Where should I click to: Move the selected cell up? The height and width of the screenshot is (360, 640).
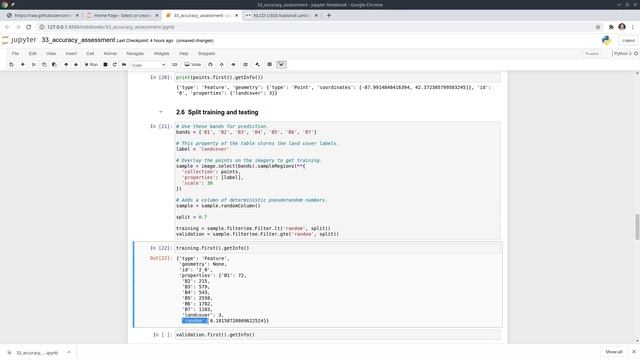pos(66,64)
